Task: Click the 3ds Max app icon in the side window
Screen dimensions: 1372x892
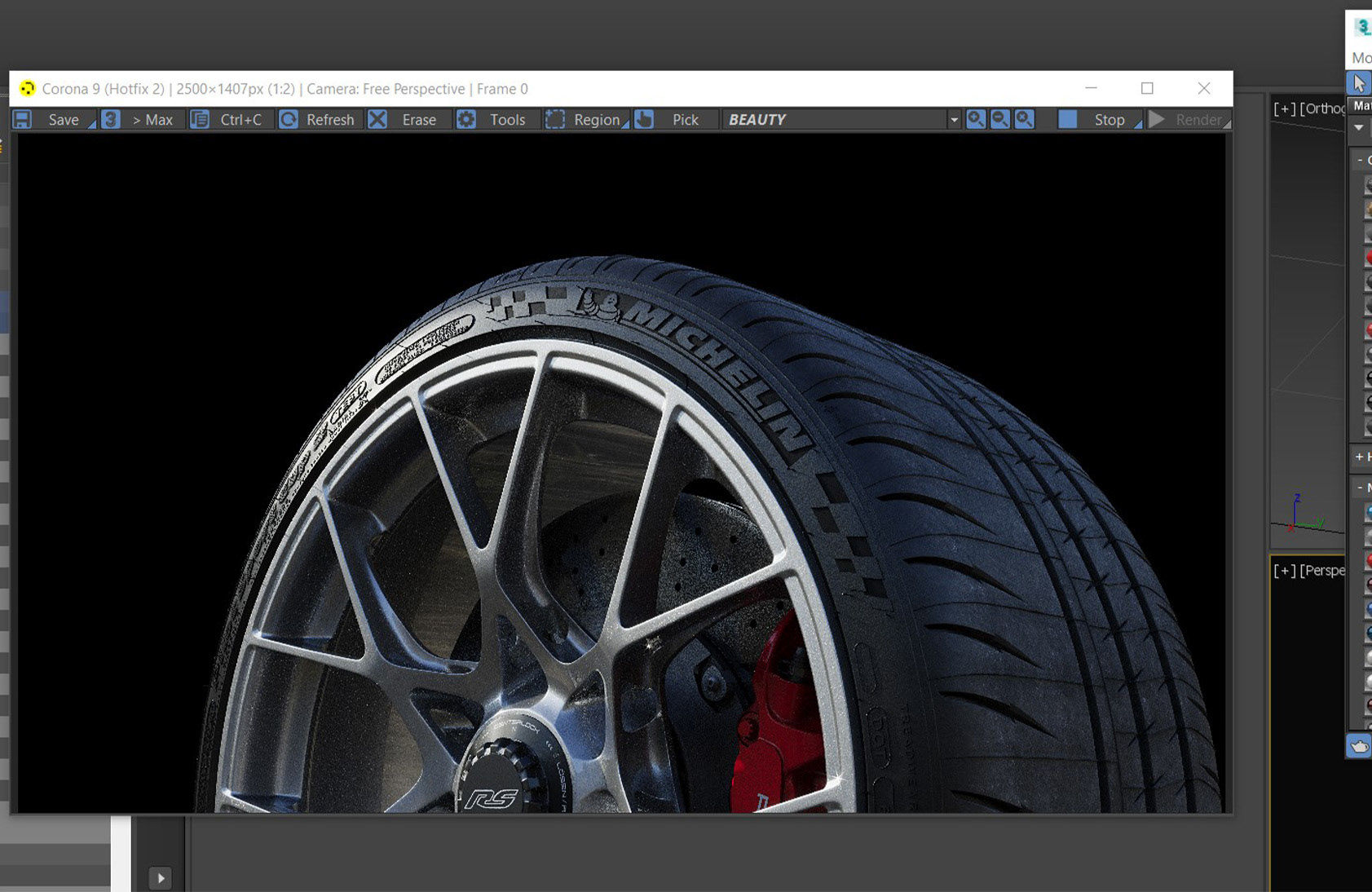Action: click(1362, 27)
